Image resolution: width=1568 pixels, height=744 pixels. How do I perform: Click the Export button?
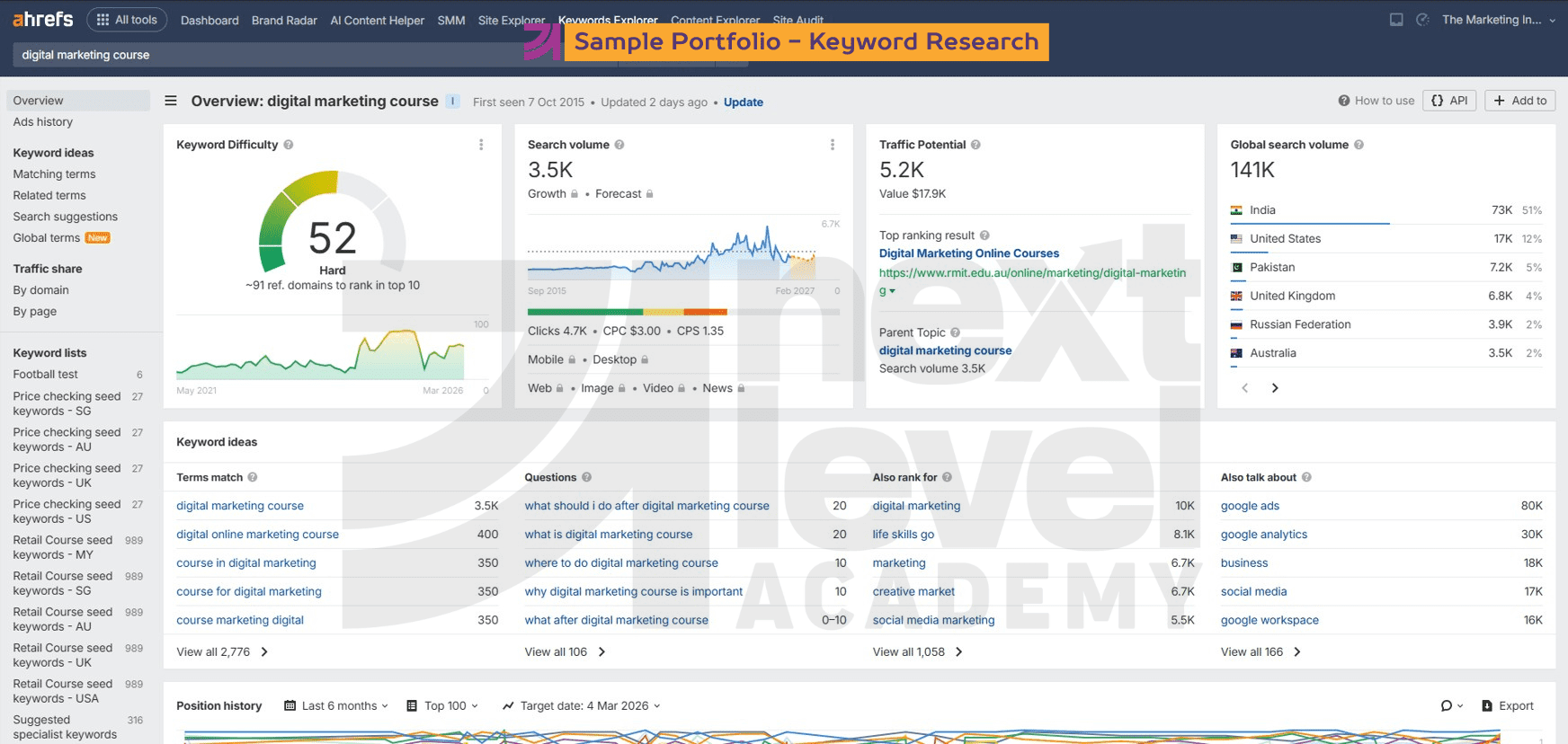(x=1508, y=706)
